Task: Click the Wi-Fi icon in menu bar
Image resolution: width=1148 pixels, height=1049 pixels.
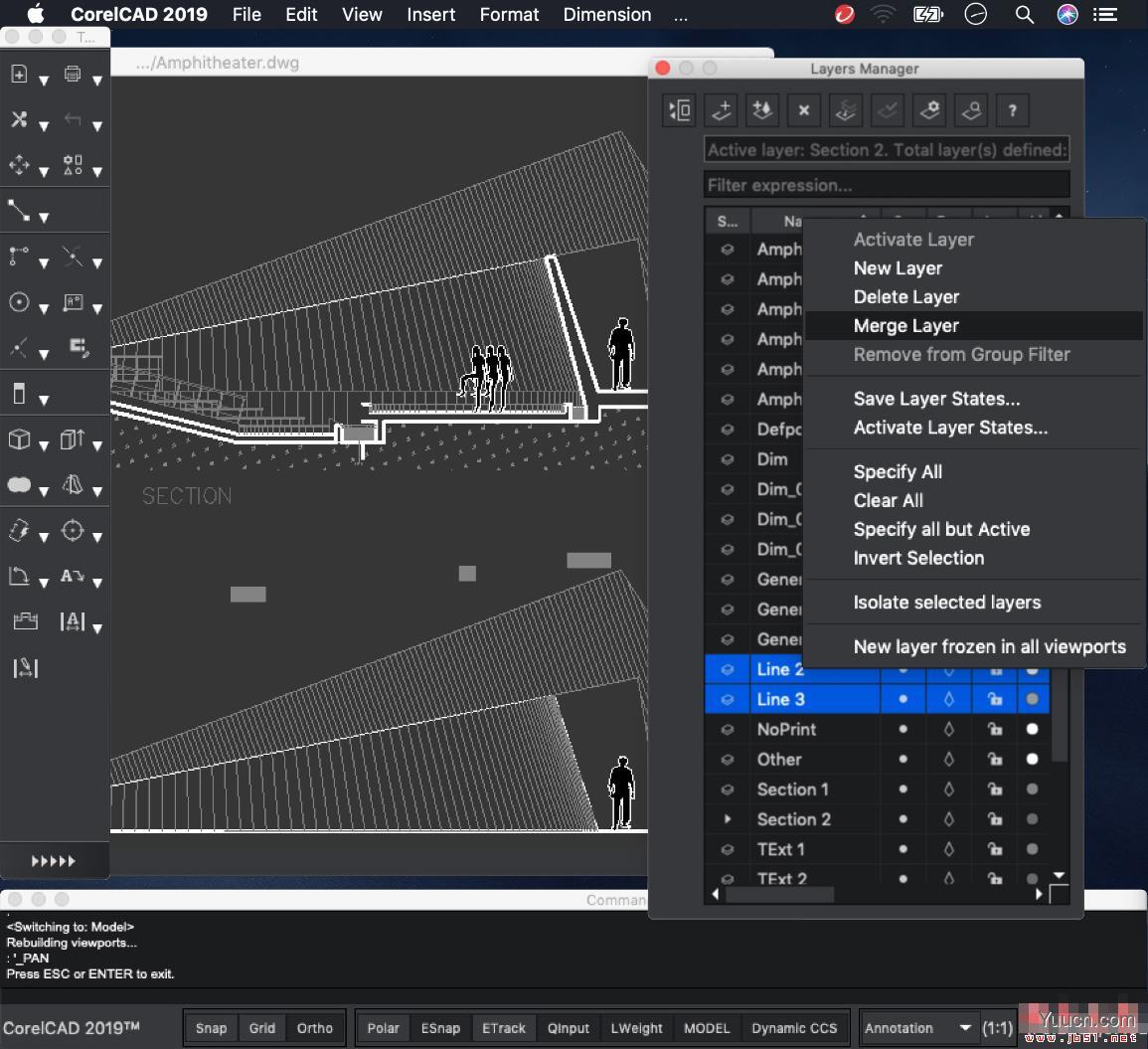Action: click(884, 15)
